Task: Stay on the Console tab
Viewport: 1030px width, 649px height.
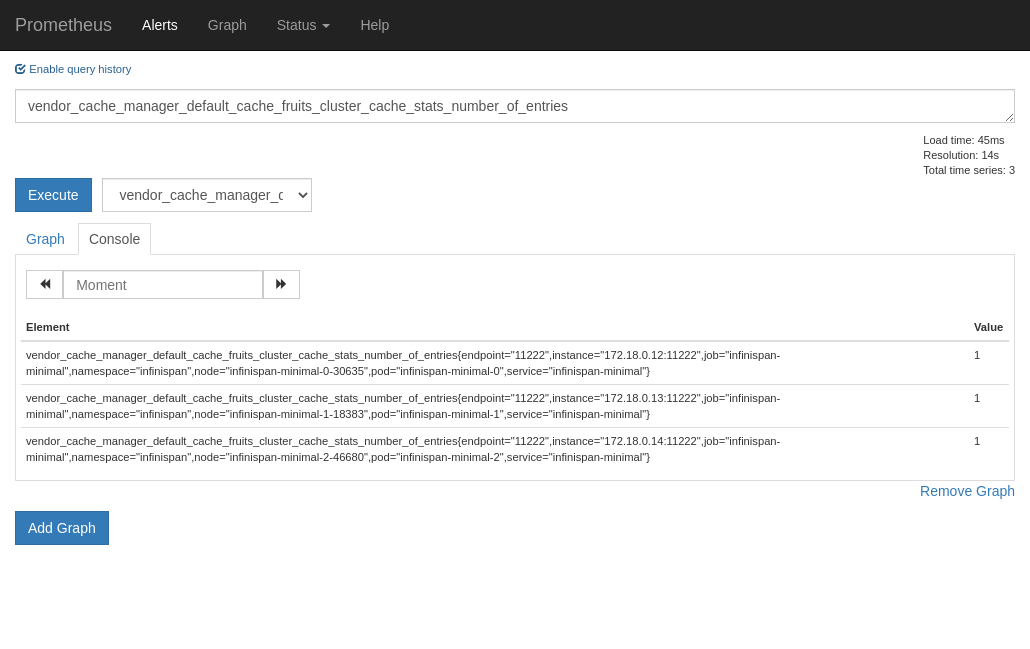Action: coord(114,239)
